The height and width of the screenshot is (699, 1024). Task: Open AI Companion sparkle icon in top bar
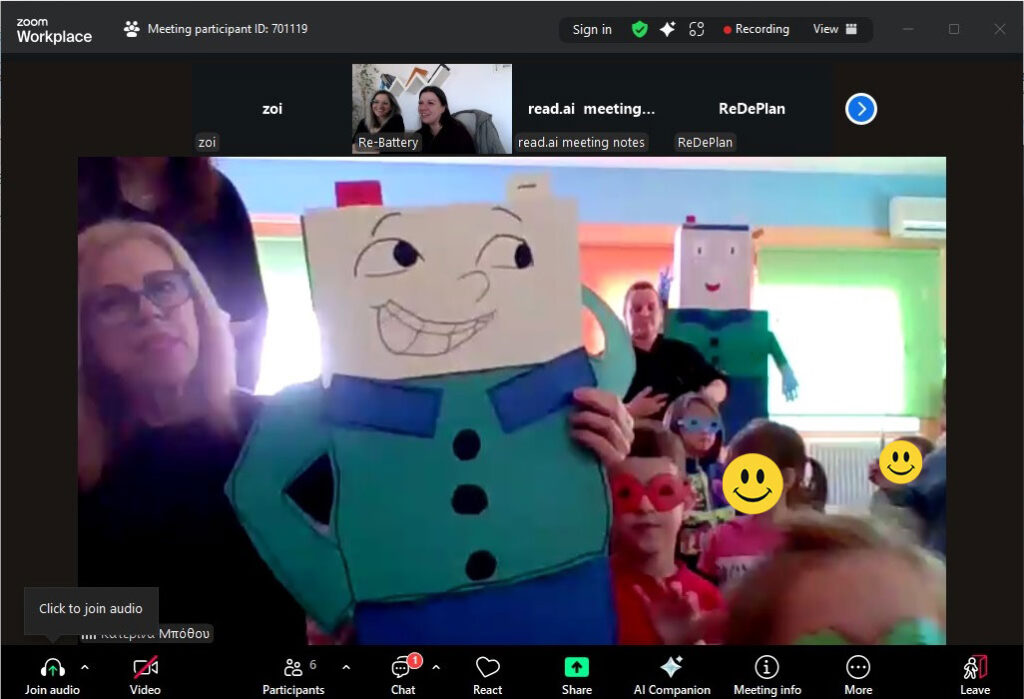point(667,29)
